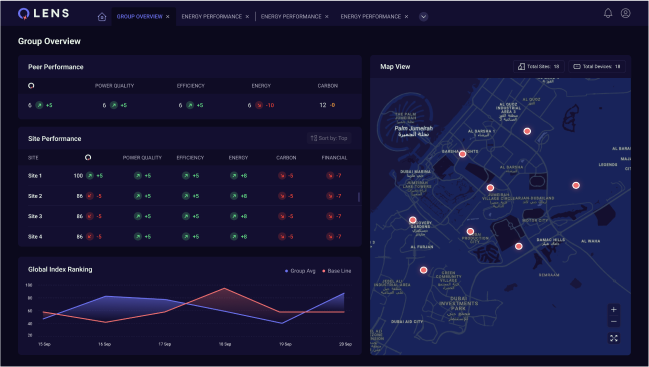Select the map marker near Barsha Heights
This screenshot has height=367, width=649.
tap(462, 154)
